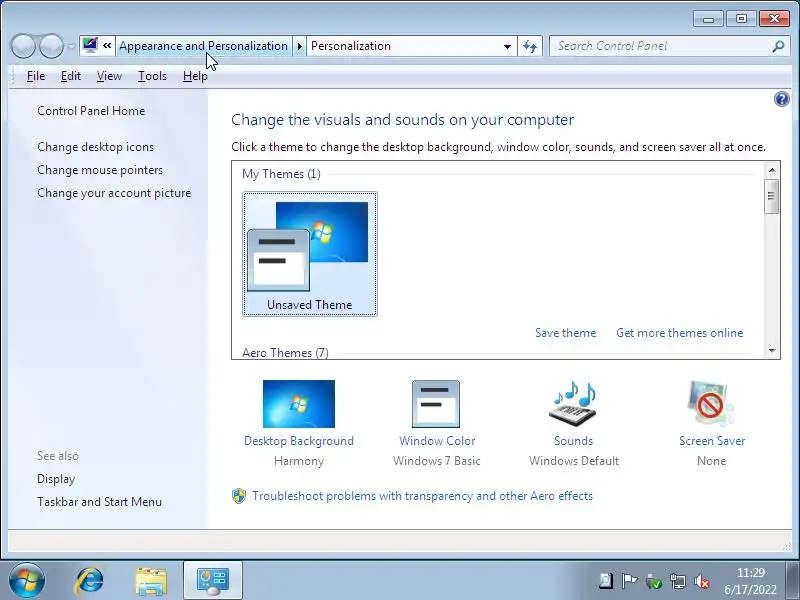Maximize the Personalization window
This screenshot has height=600, width=800.
click(741, 19)
